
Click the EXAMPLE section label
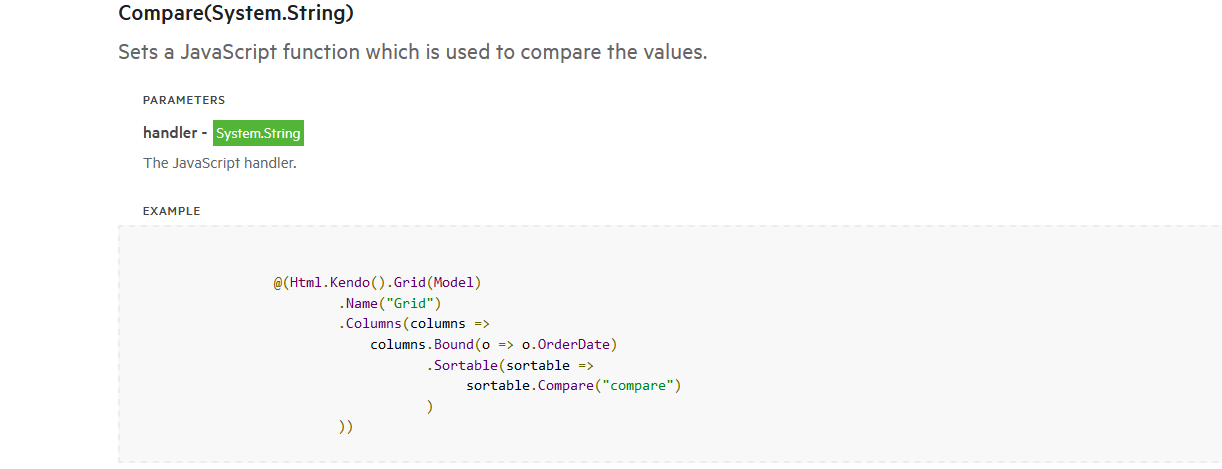172,211
